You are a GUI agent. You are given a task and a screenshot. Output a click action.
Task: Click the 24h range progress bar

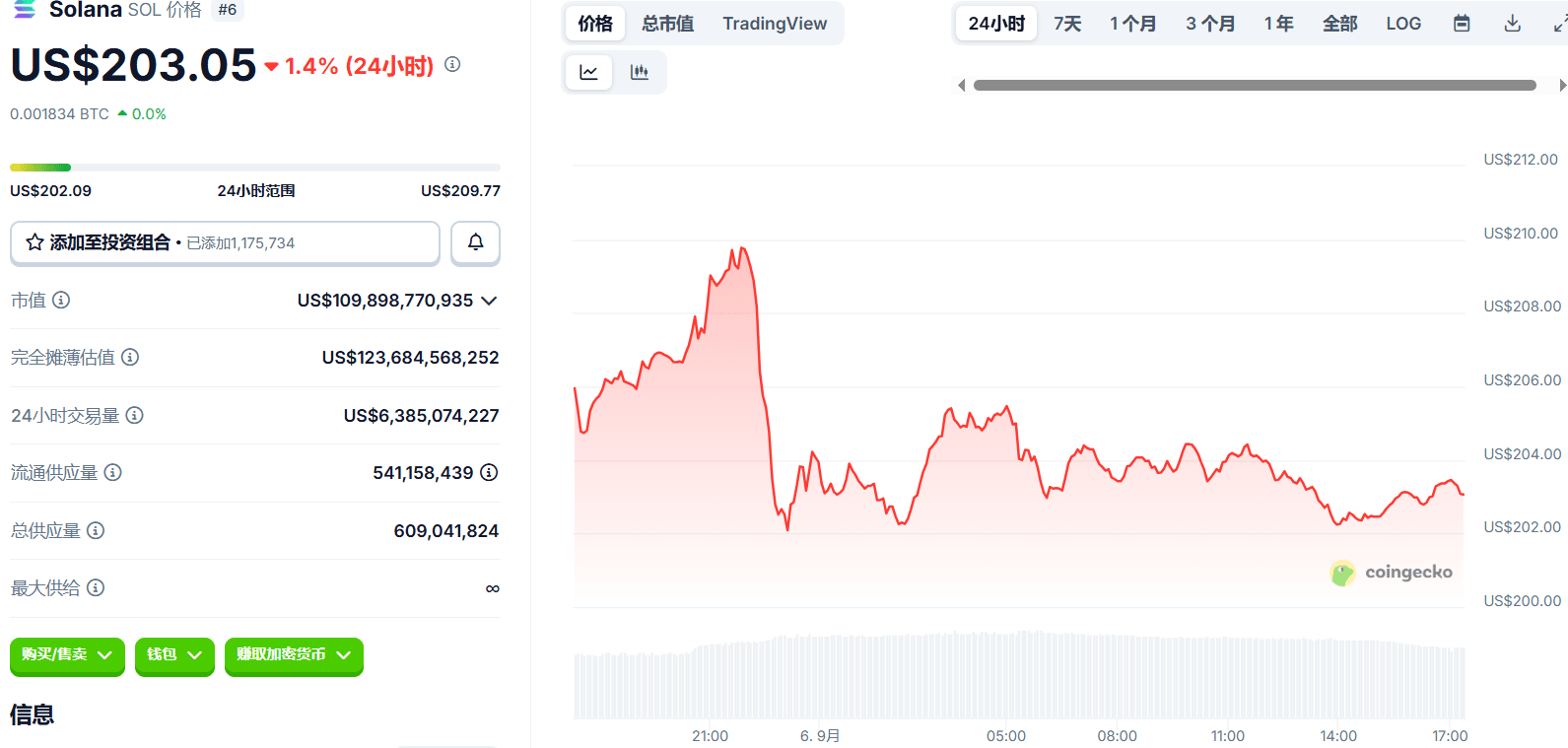(x=255, y=168)
